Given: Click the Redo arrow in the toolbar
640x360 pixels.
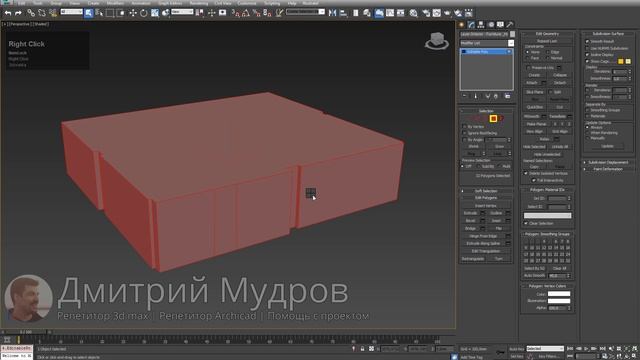Looking at the screenshot, I should (18, 13).
